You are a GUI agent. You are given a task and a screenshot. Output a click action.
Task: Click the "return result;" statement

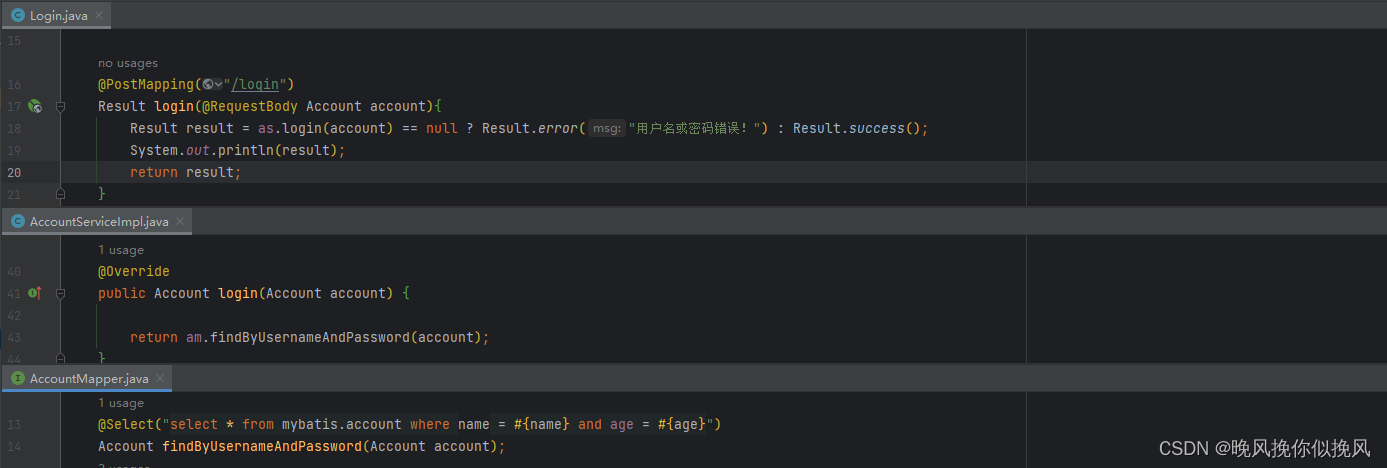[x=186, y=172]
